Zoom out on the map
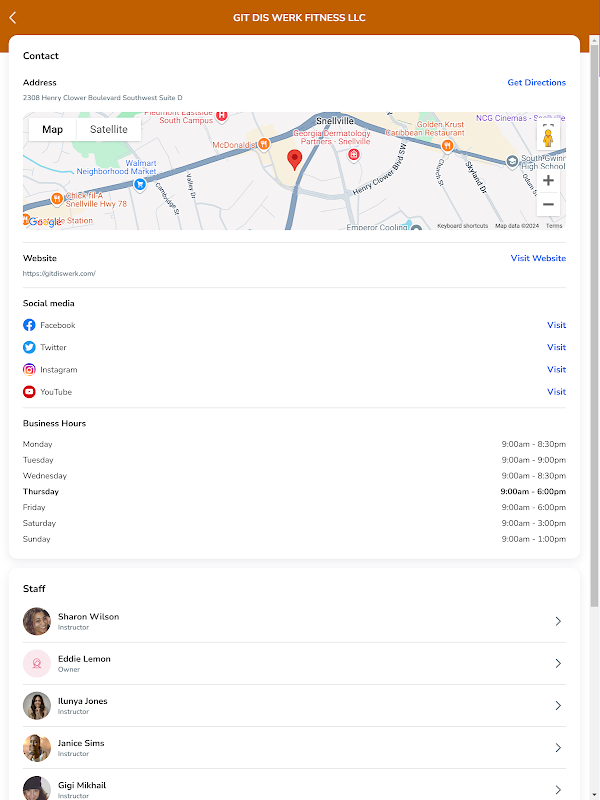 coord(548,204)
